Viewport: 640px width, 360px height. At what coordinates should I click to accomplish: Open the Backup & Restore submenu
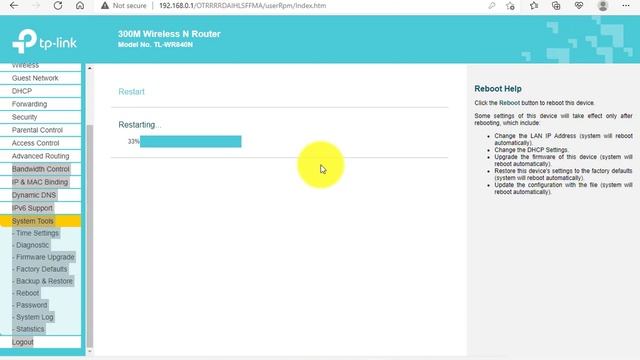coord(44,281)
